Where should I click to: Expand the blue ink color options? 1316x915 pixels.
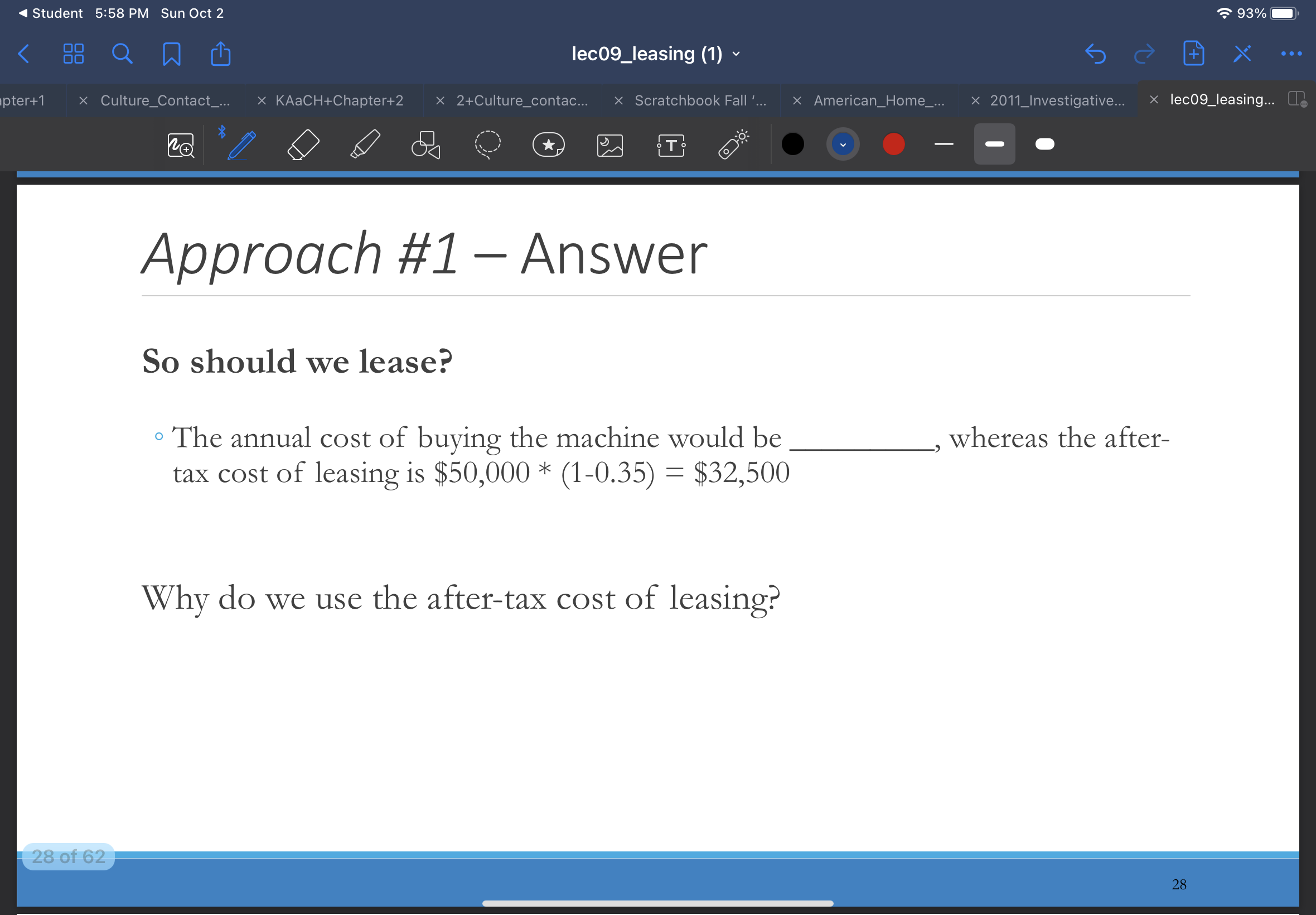tap(841, 144)
